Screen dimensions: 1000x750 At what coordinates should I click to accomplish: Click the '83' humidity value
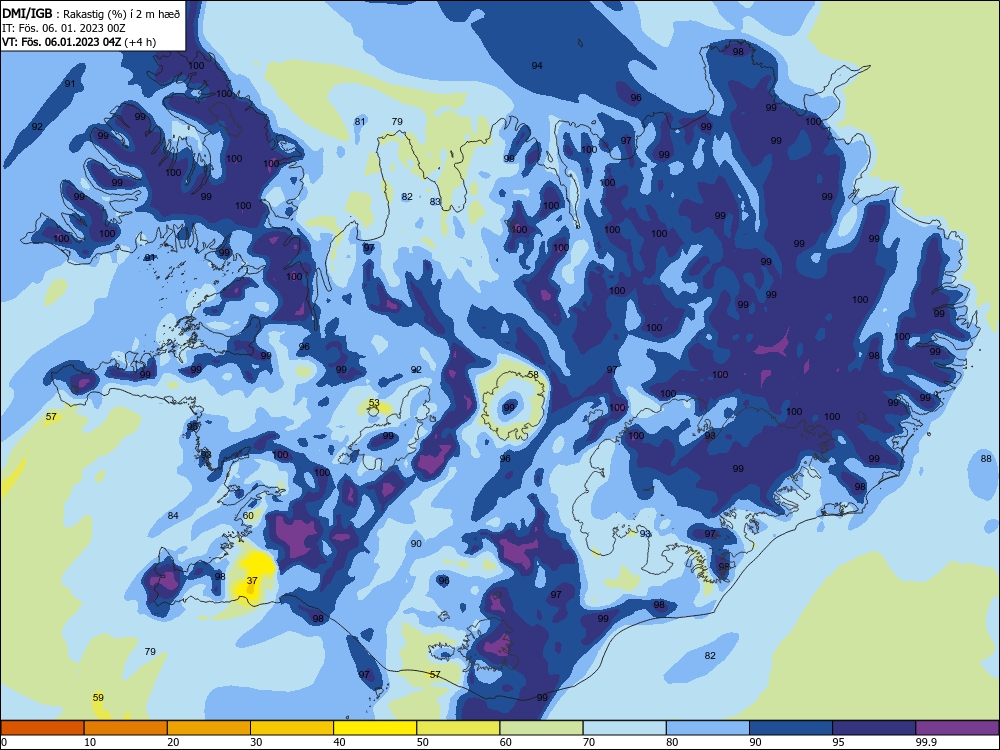435,201
